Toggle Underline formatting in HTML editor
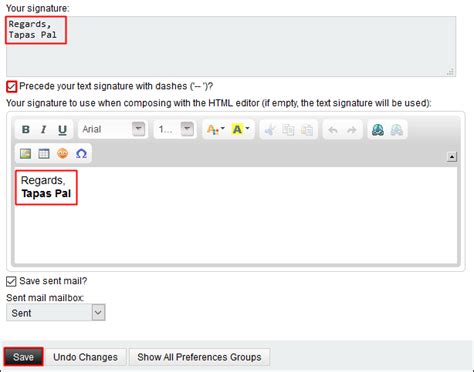Image resolution: width=474 pixels, height=372 pixels. 62,129
